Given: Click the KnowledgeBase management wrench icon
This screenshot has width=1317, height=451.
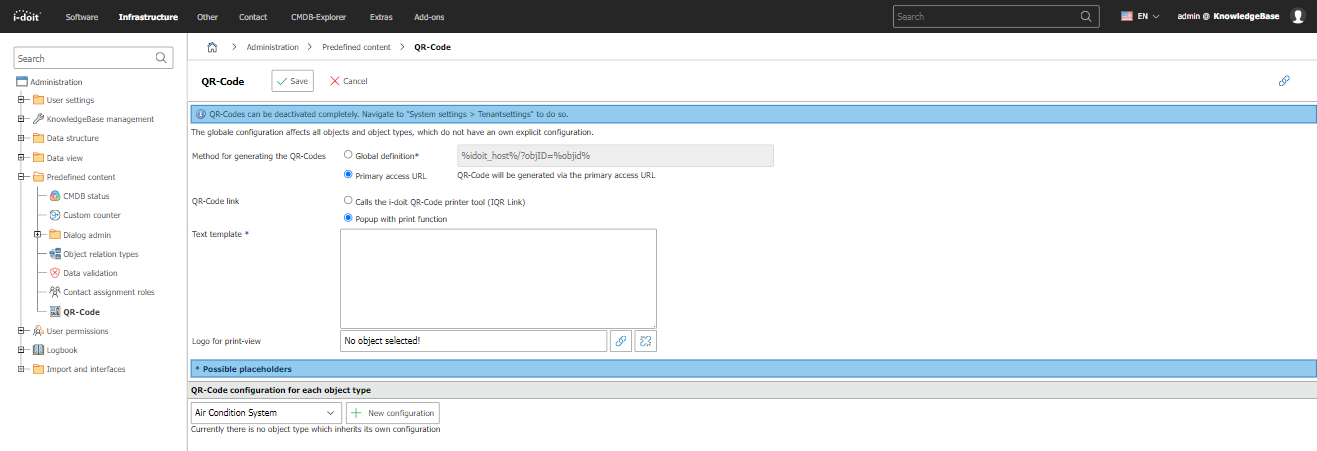Looking at the screenshot, I should 38,119.
